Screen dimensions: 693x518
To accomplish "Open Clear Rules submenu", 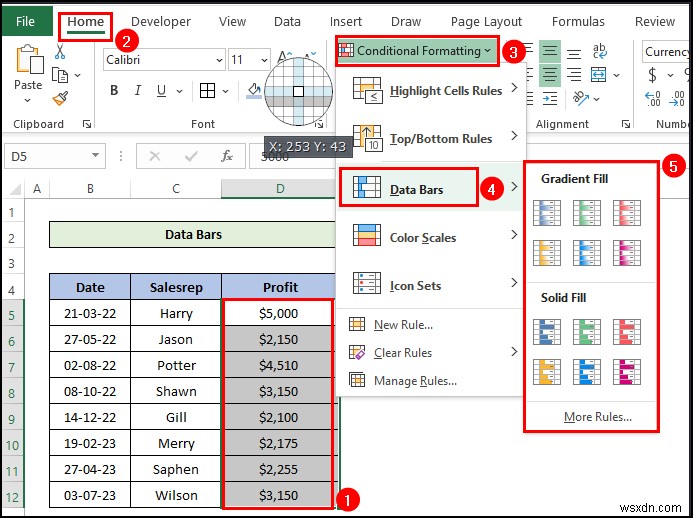I will pyautogui.click(x=431, y=353).
